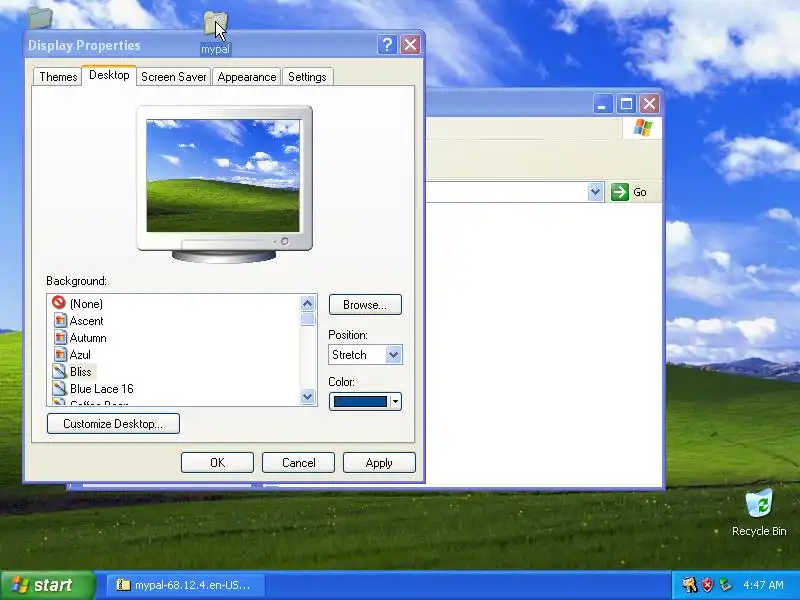Click the image icon next to Autumn
The width and height of the screenshot is (800, 600).
60,337
